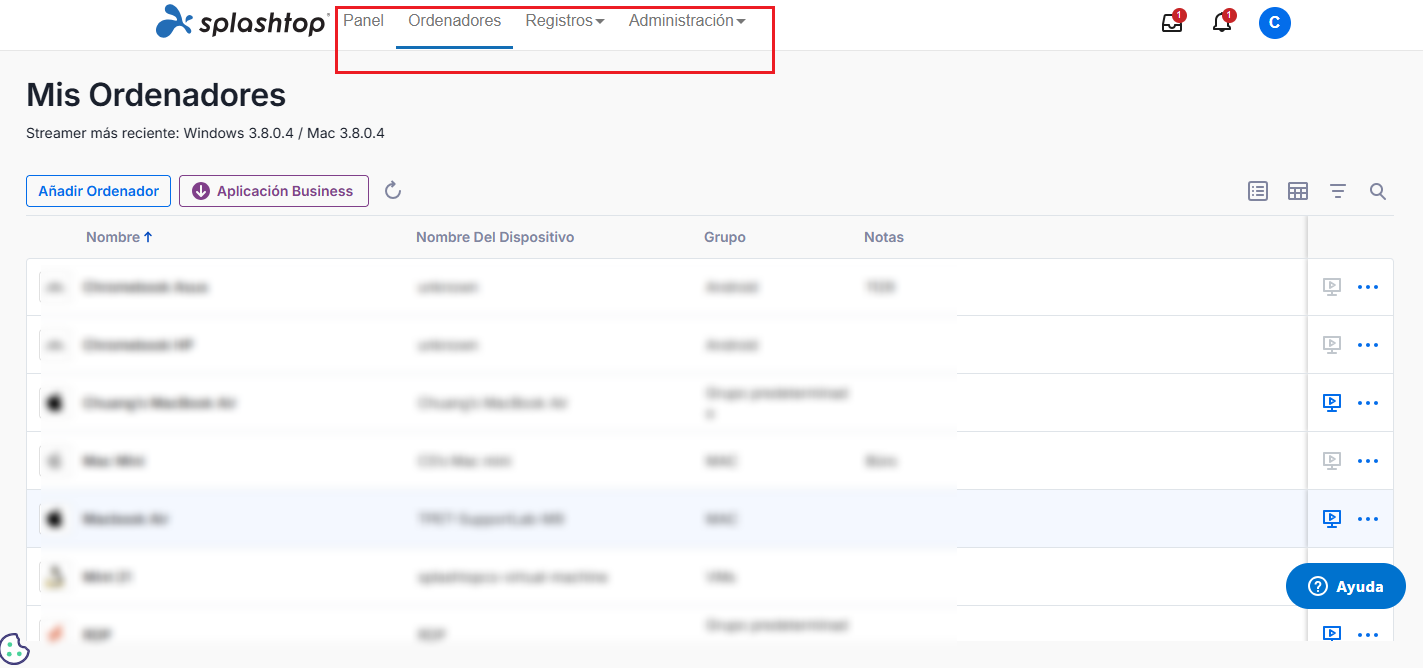Connect icon for Chromebook HP row

tap(1331, 345)
